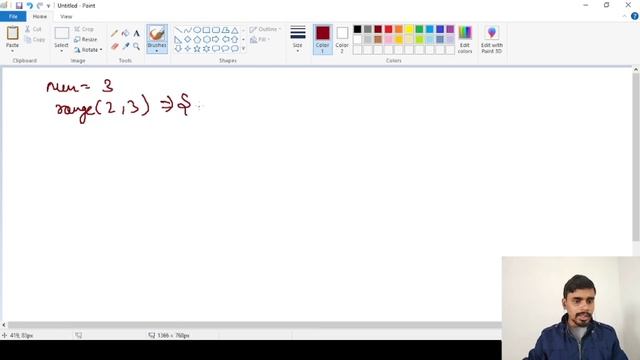Switch to the Home ribbon tab
The image size is (640, 360).
40,17
